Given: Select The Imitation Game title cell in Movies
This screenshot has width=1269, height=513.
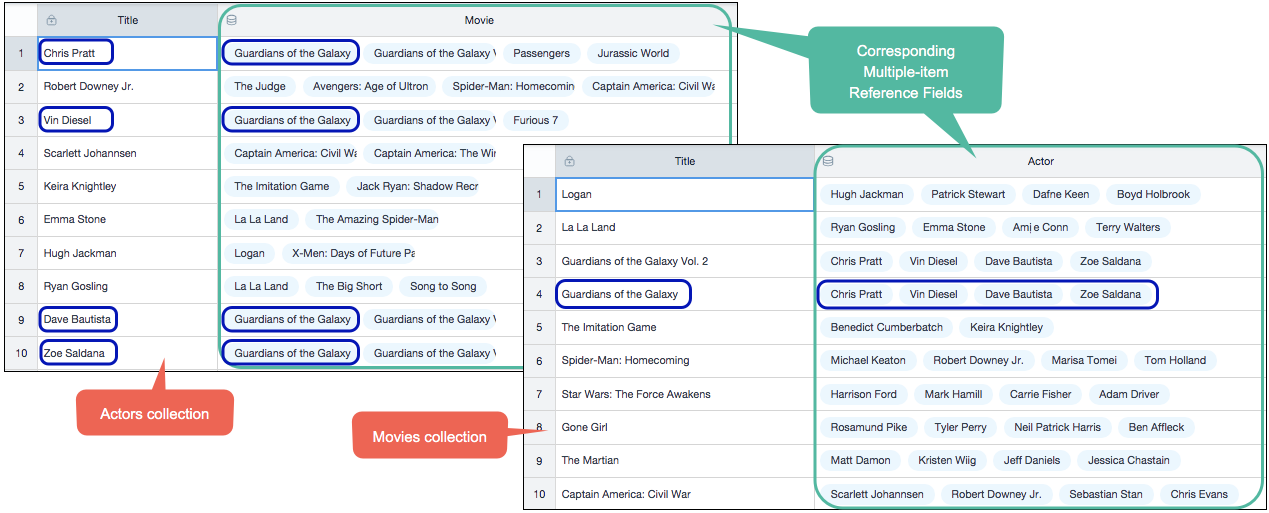Looking at the screenshot, I should tap(685, 327).
